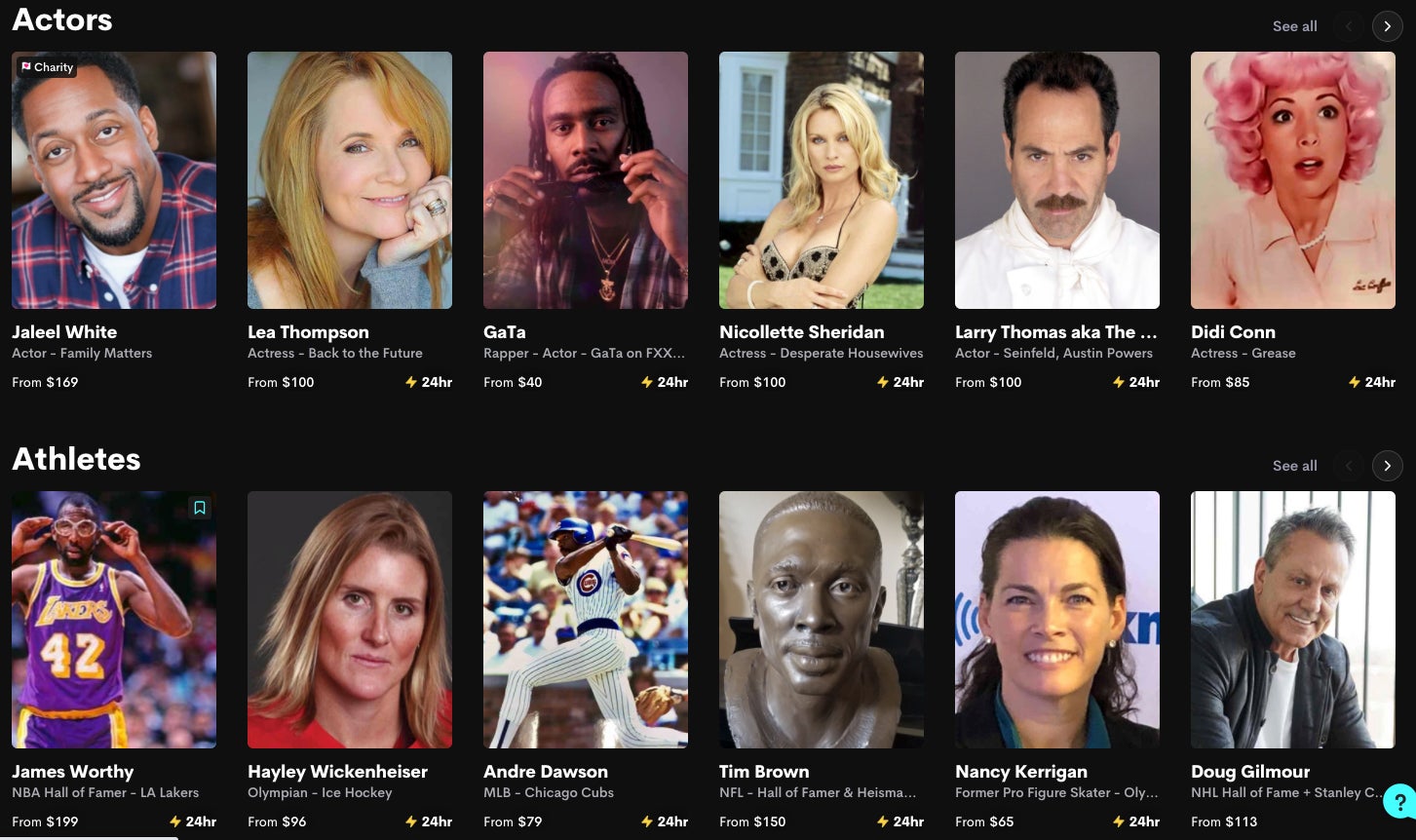Open the Tim Brown bust thumbnail
This screenshot has width=1416, height=840.
(x=822, y=620)
